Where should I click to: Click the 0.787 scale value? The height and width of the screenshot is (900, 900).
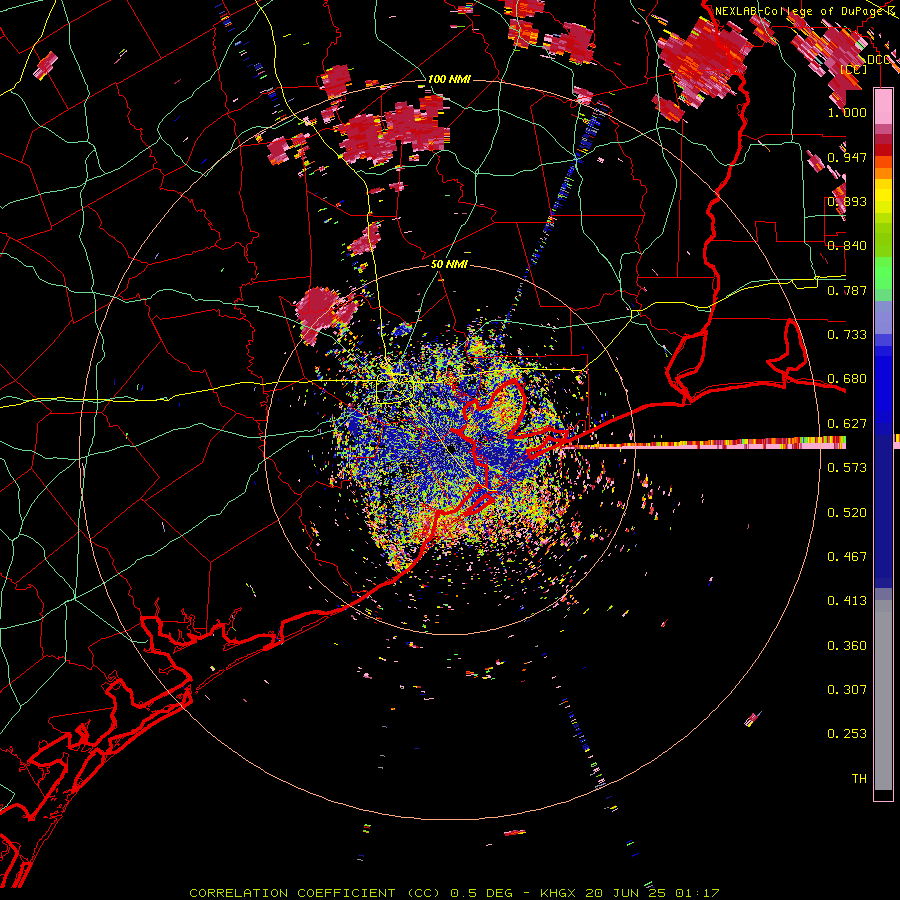[847, 290]
